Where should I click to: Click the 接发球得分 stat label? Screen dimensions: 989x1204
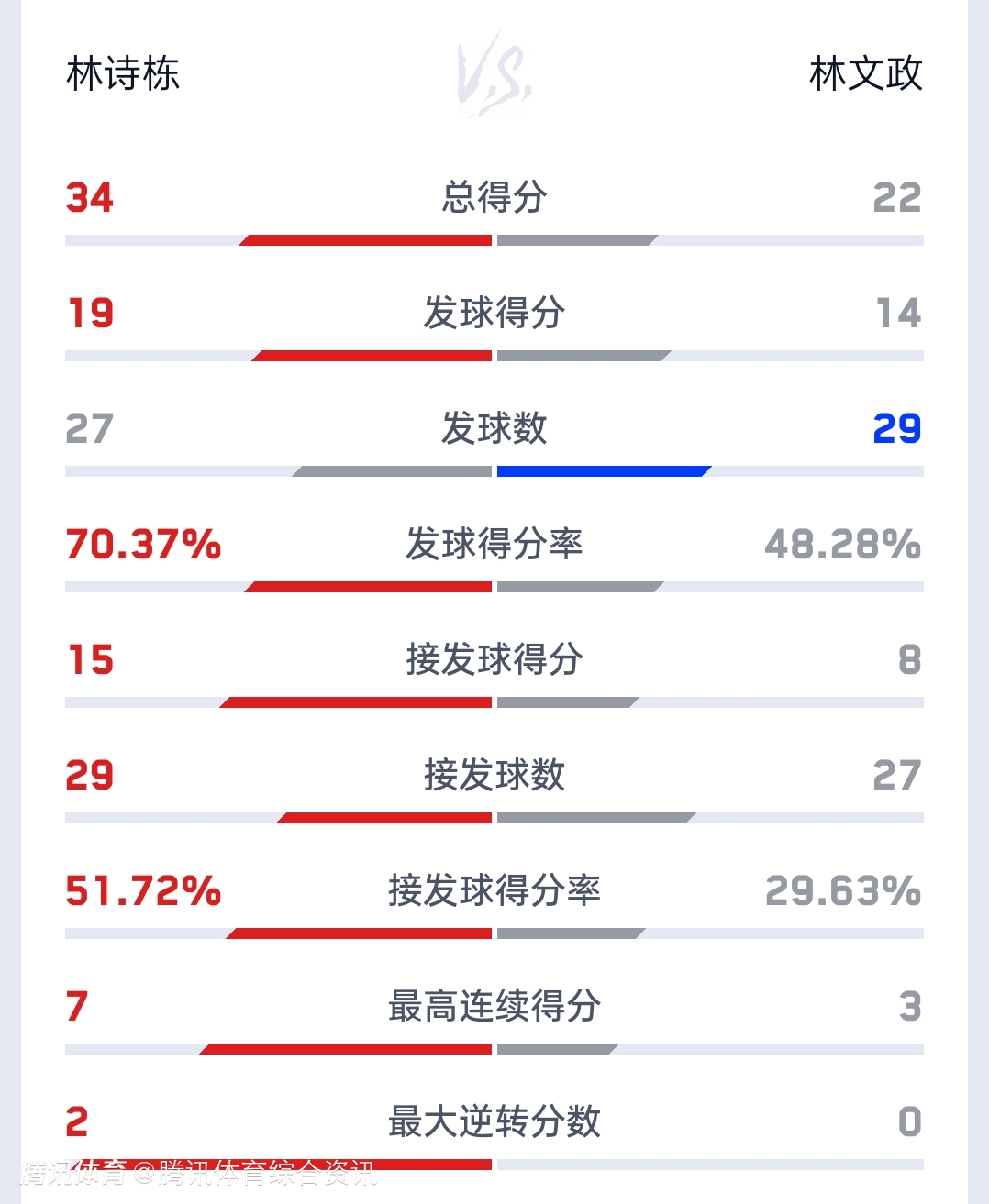494,659
